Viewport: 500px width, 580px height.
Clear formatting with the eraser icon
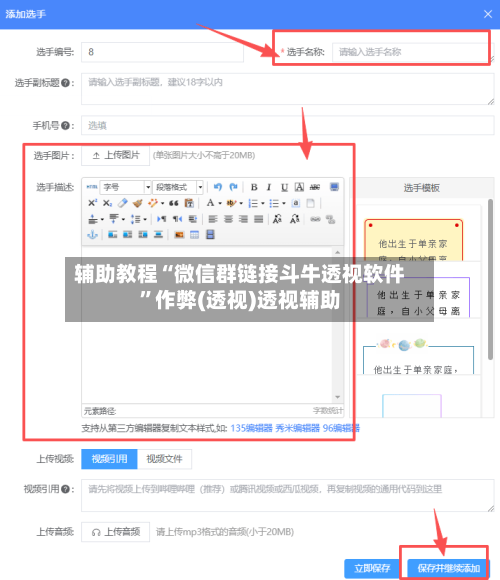click(x=123, y=203)
